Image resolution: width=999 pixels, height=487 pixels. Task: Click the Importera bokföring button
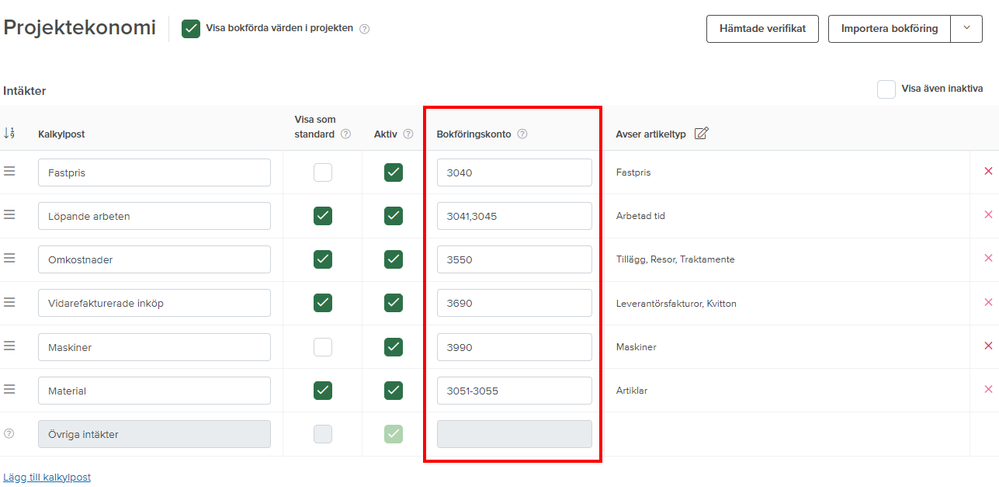point(888,28)
